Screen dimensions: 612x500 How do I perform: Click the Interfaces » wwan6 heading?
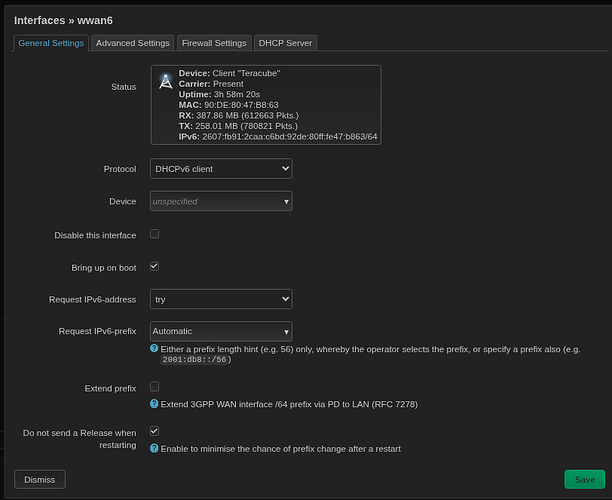pos(63,20)
